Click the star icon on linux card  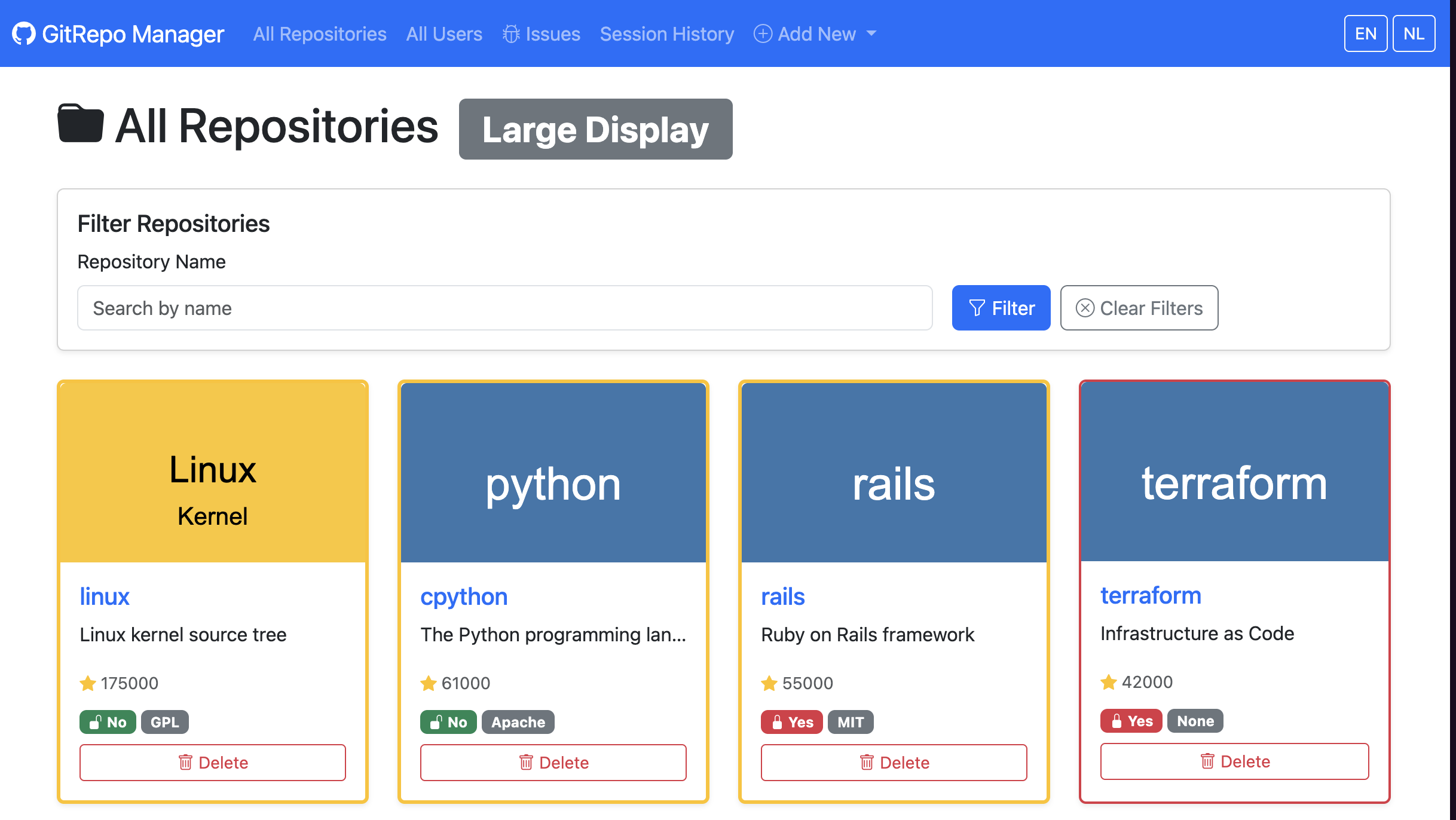88,683
